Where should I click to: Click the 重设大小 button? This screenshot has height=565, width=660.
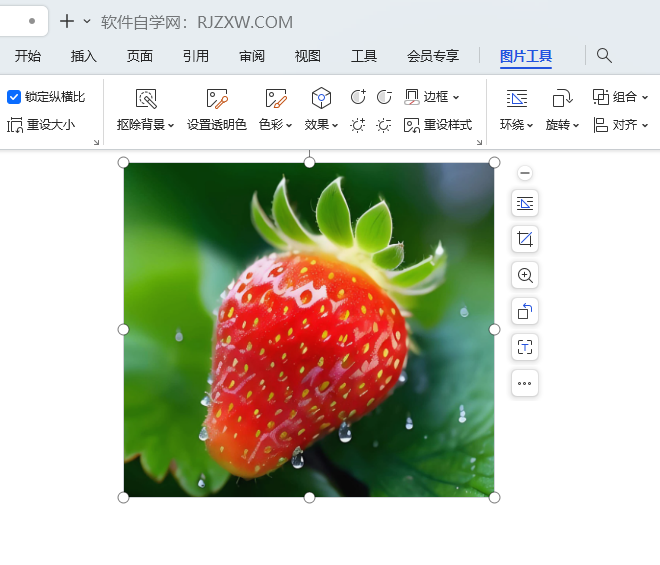[x=41, y=125]
